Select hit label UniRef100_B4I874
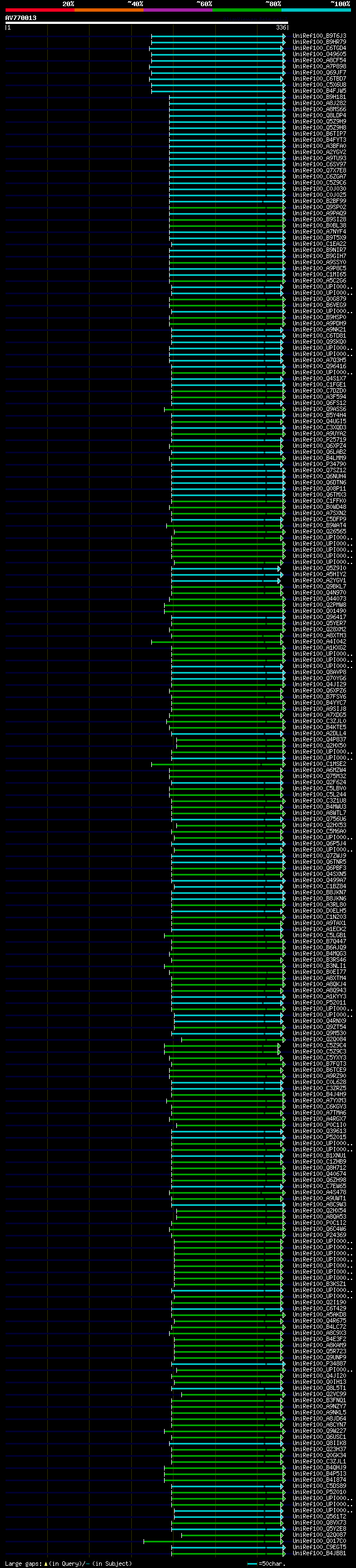The height and width of the screenshot is (1568, 356). [x=319, y=1480]
